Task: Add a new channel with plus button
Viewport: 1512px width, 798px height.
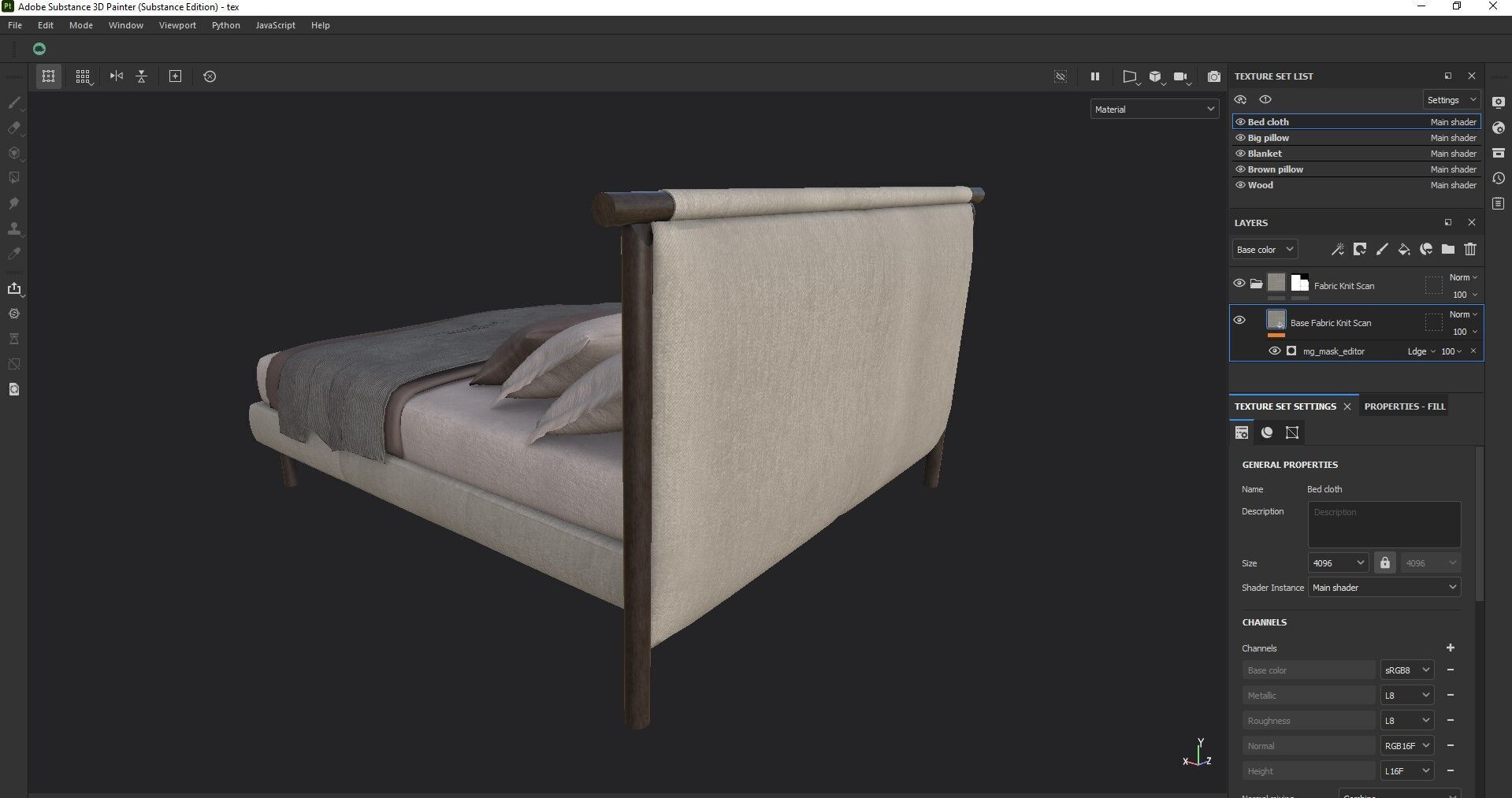Action: [x=1451, y=648]
